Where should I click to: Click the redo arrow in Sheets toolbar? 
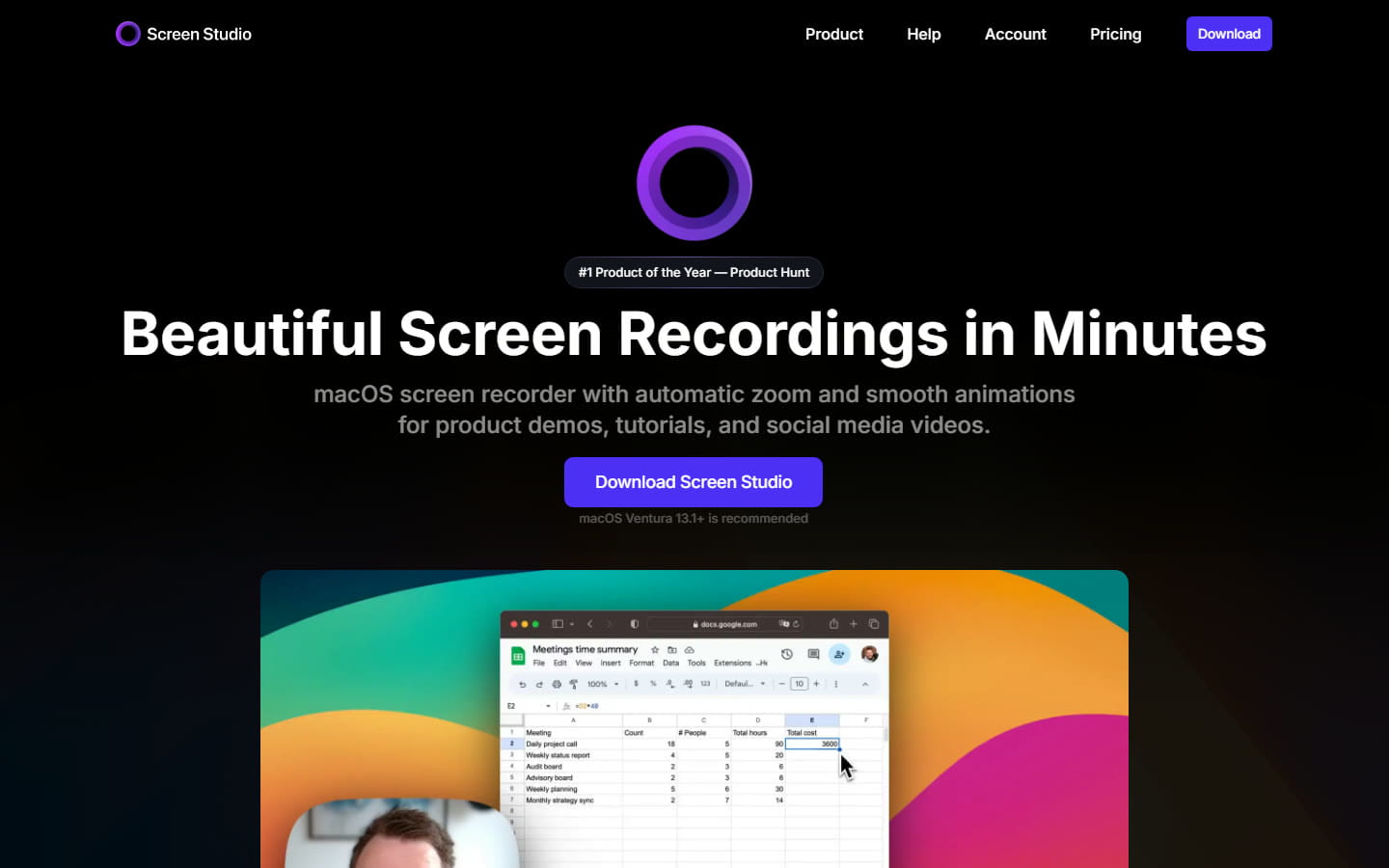(x=539, y=684)
